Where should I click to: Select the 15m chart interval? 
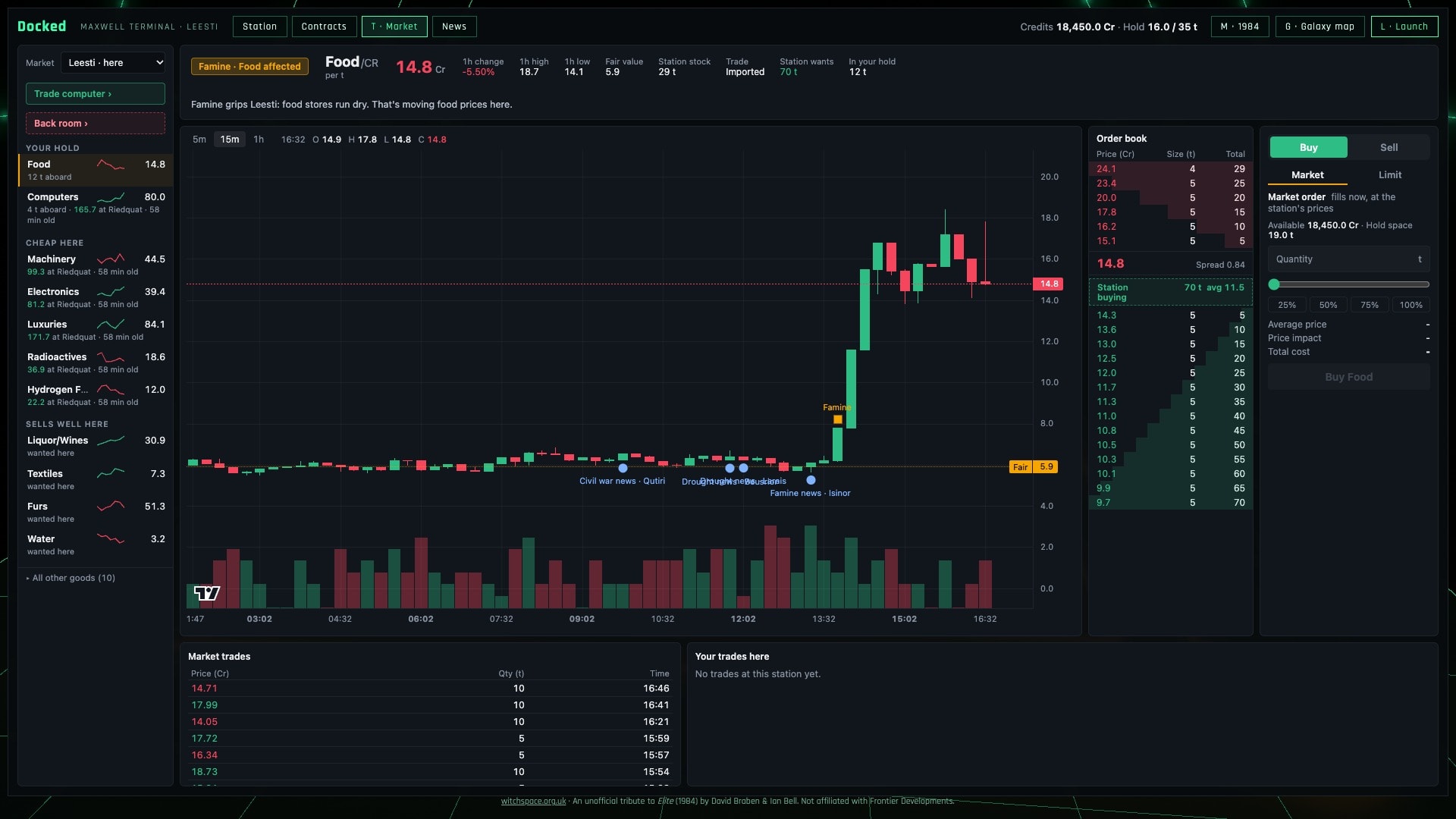click(x=230, y=140)
